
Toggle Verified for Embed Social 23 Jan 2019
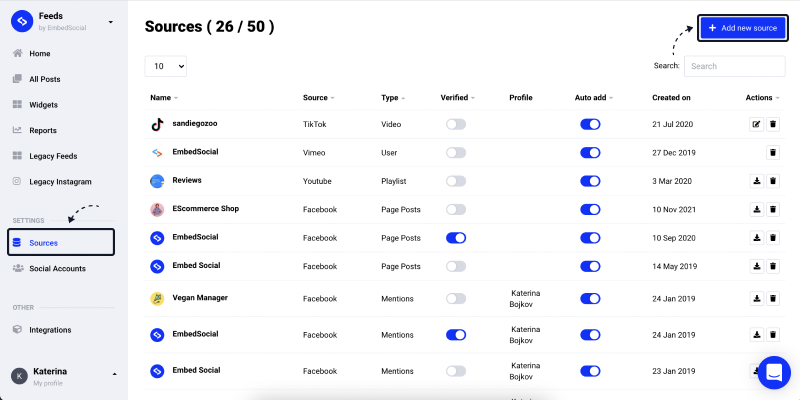[456, 371]
